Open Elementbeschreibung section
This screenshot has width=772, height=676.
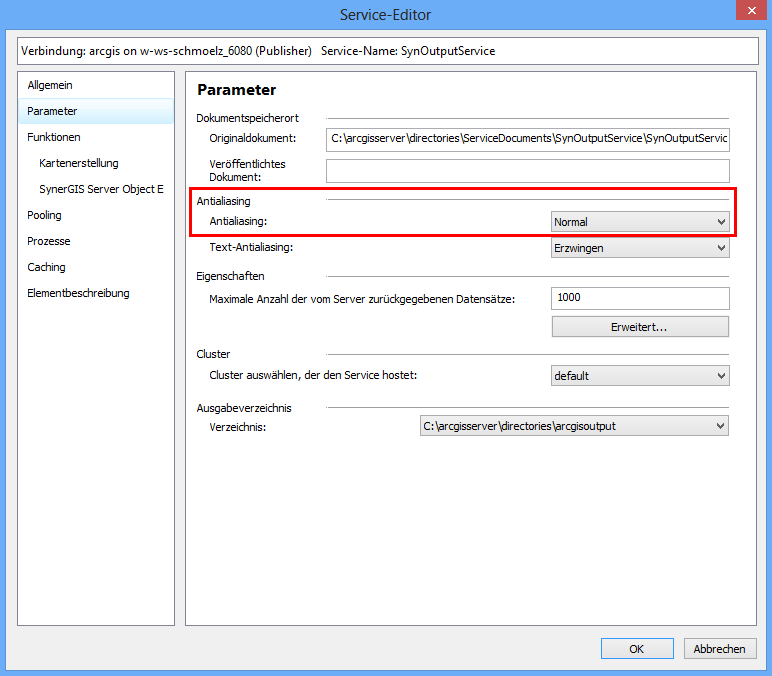click(96, 293)
